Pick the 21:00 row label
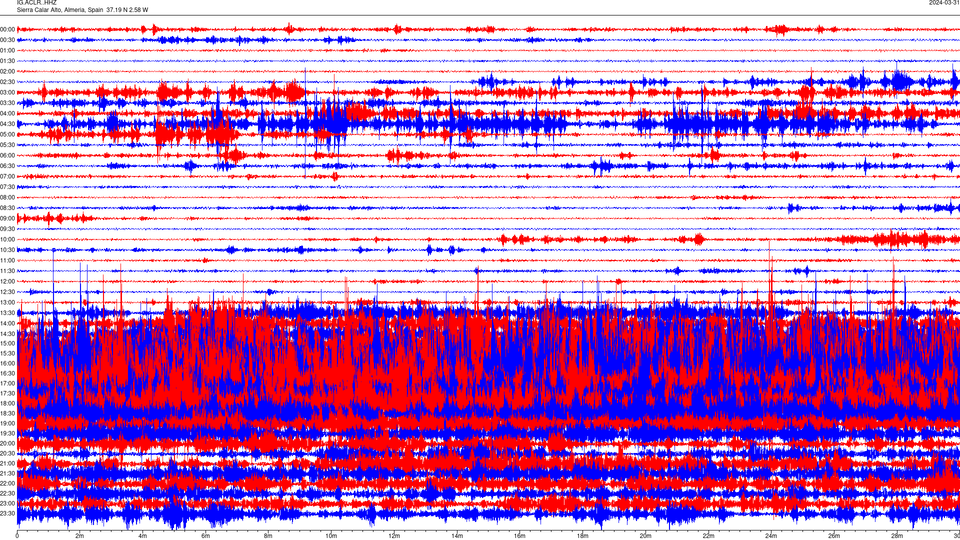The width and height of the screenshot is (960, 540). coord(8,463)
